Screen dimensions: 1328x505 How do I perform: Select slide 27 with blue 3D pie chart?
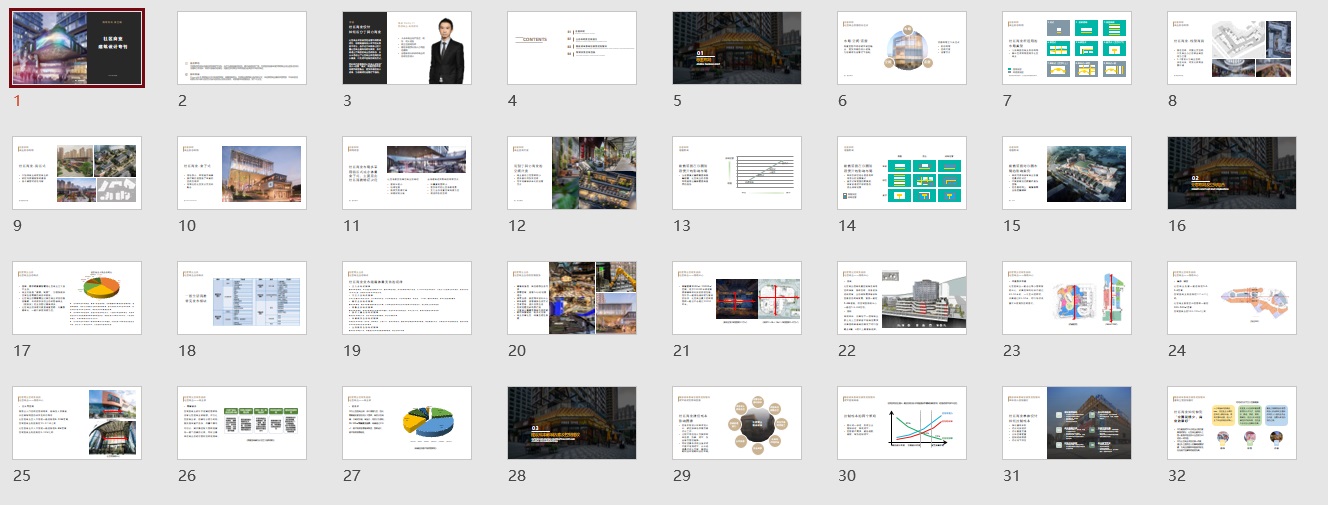pos(407,423)
